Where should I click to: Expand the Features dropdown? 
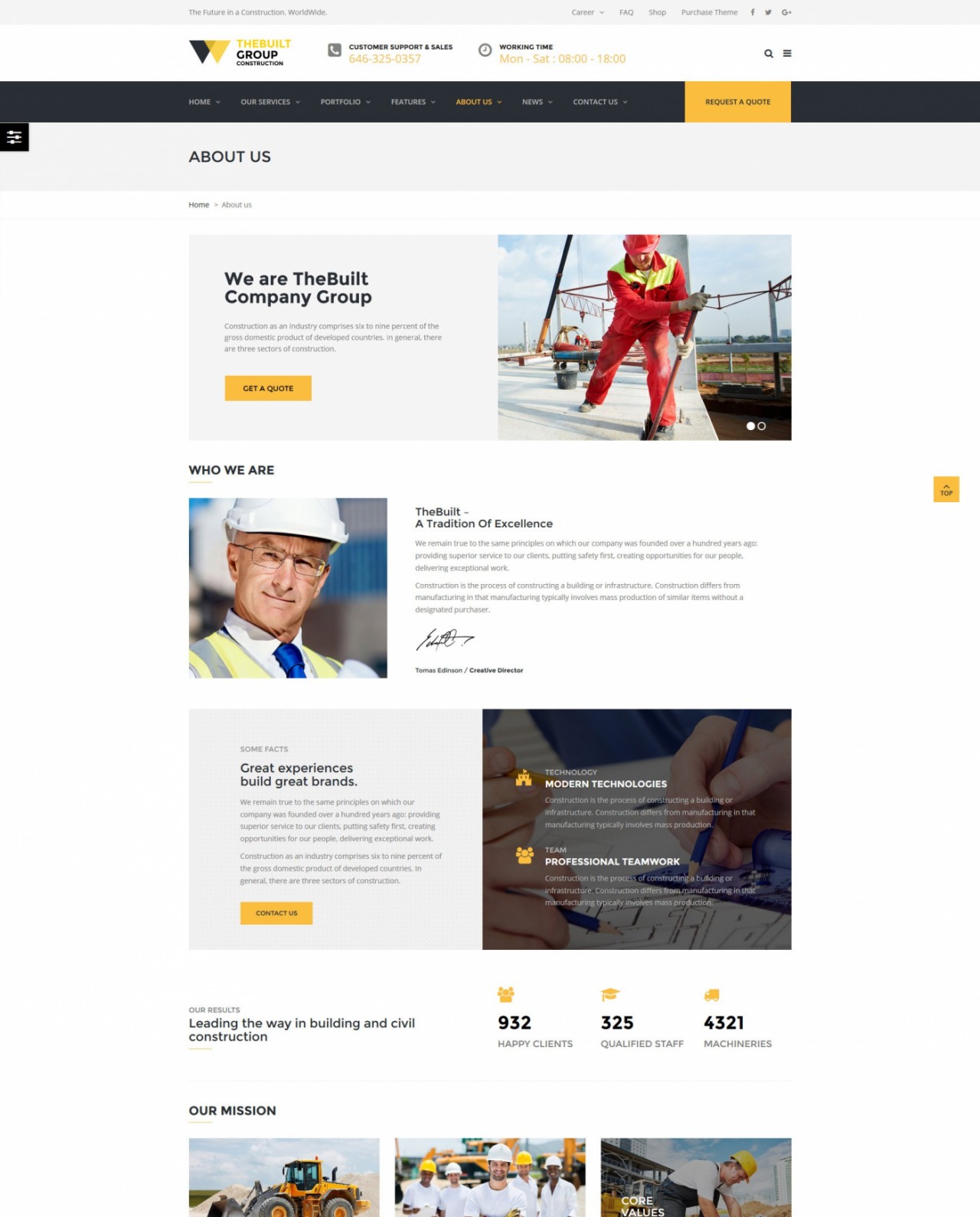point(413,102)
